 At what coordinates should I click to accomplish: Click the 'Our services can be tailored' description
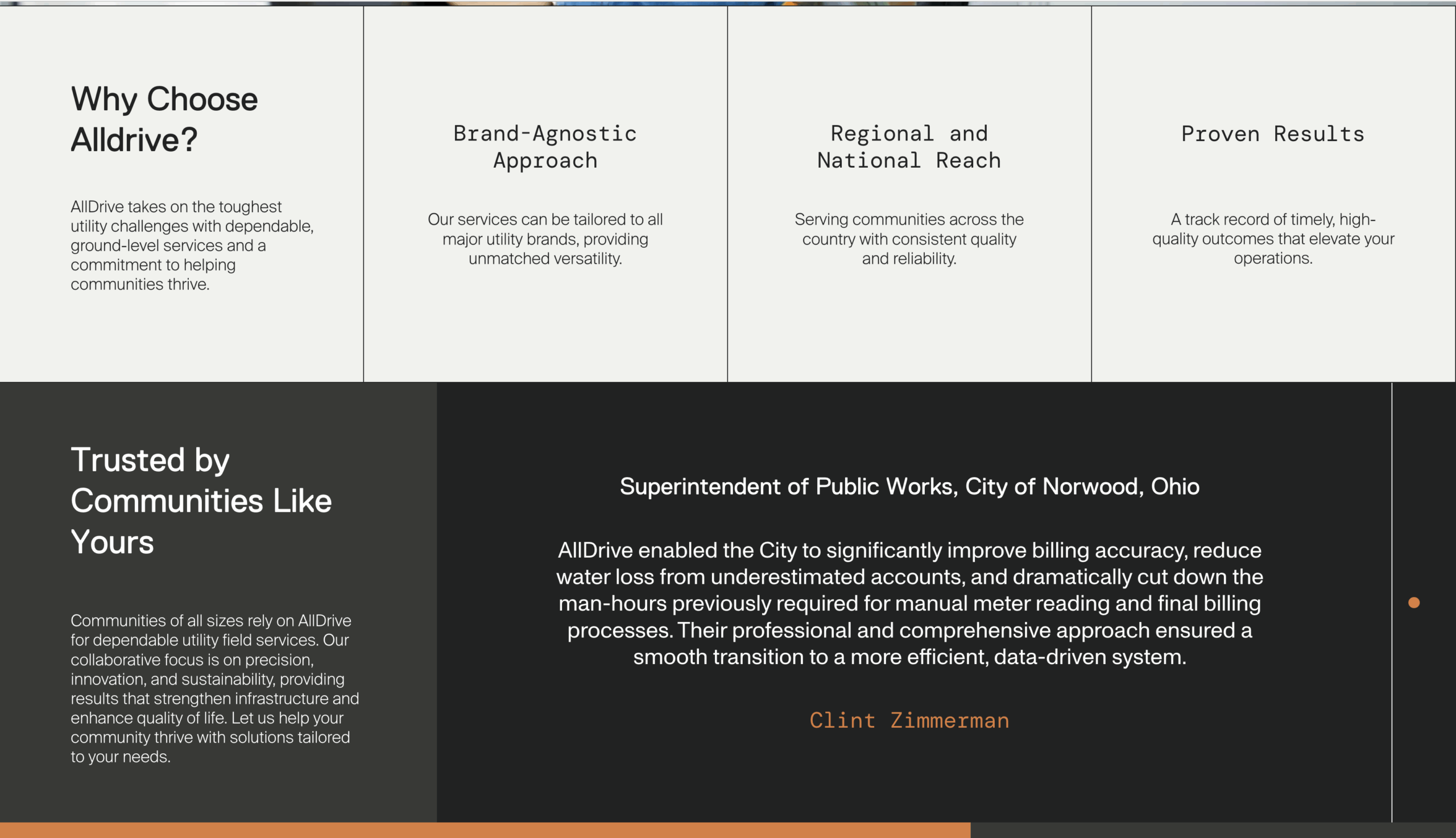(545, 239)
